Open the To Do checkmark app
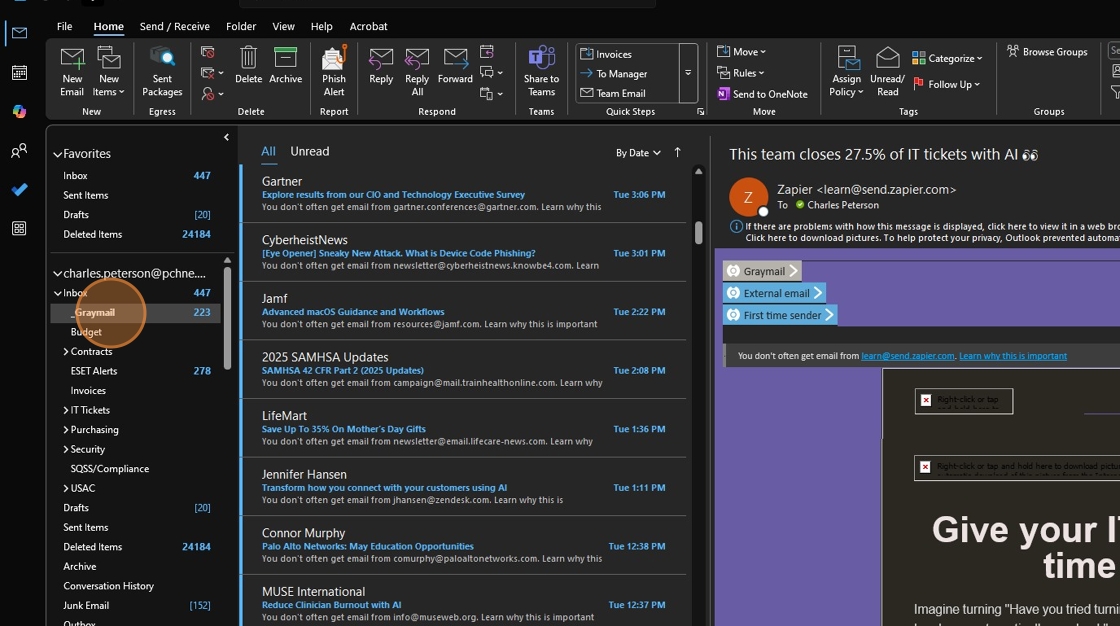This screenshot has width=1120, height=626. (19, 189)
